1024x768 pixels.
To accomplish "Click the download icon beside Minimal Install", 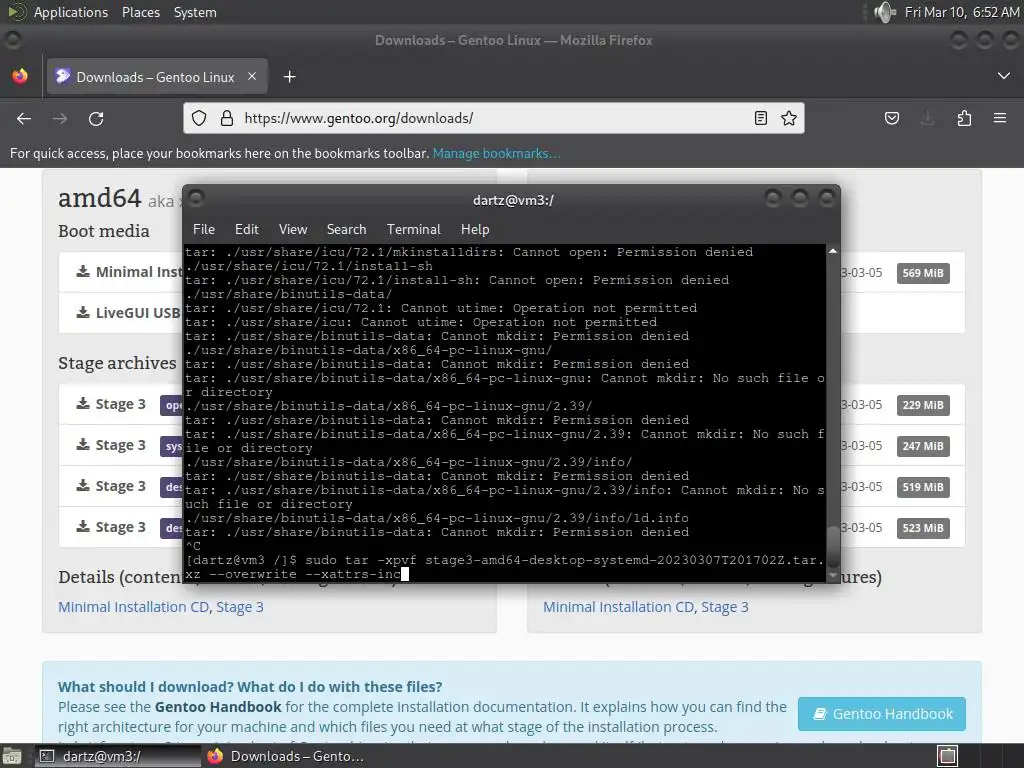I will coord(83,271).
